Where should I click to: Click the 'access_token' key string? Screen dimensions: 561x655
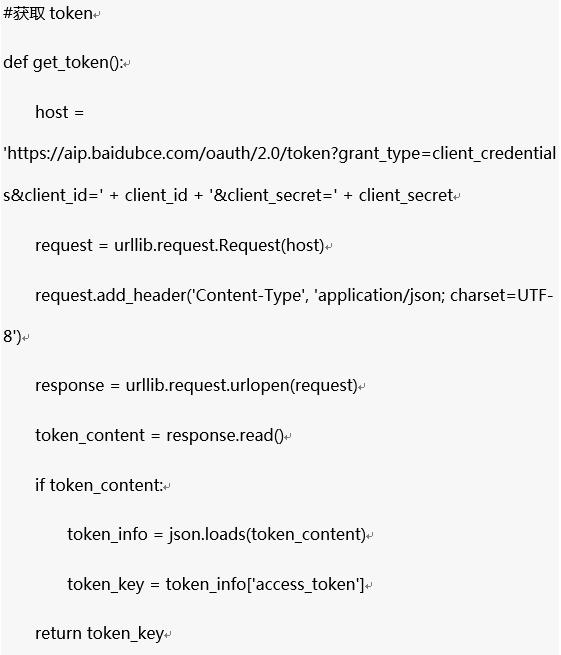(307, 584)
